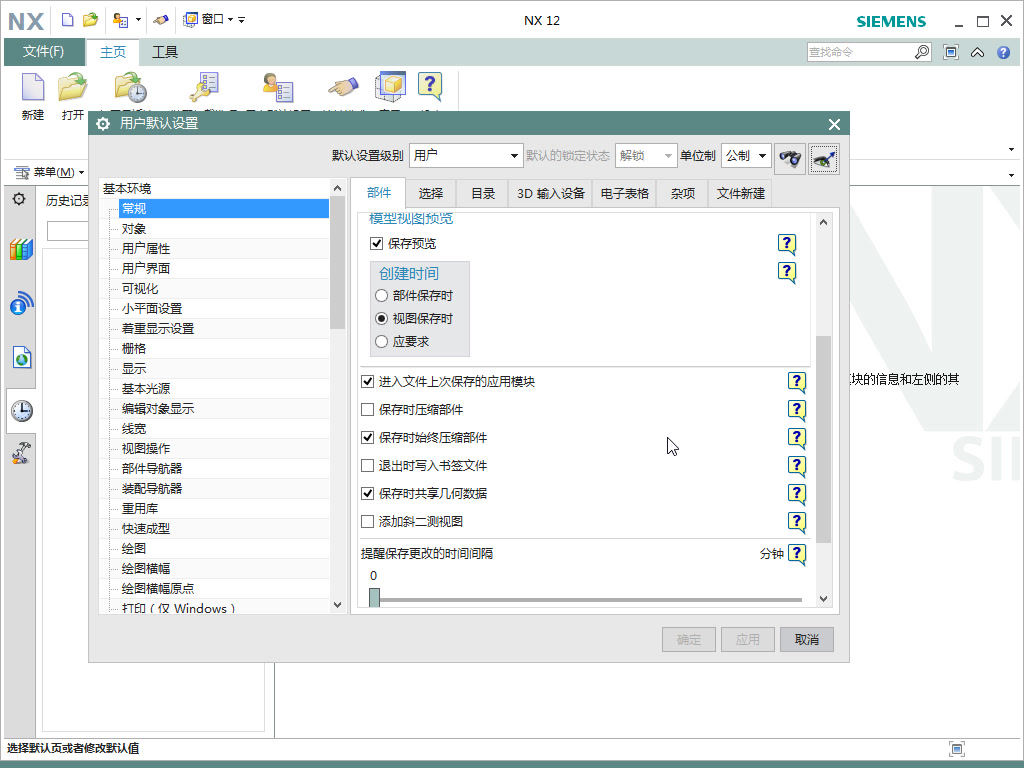Click the 新建 (New) icon
1024x768 pixels.
[x=31, y=88]
